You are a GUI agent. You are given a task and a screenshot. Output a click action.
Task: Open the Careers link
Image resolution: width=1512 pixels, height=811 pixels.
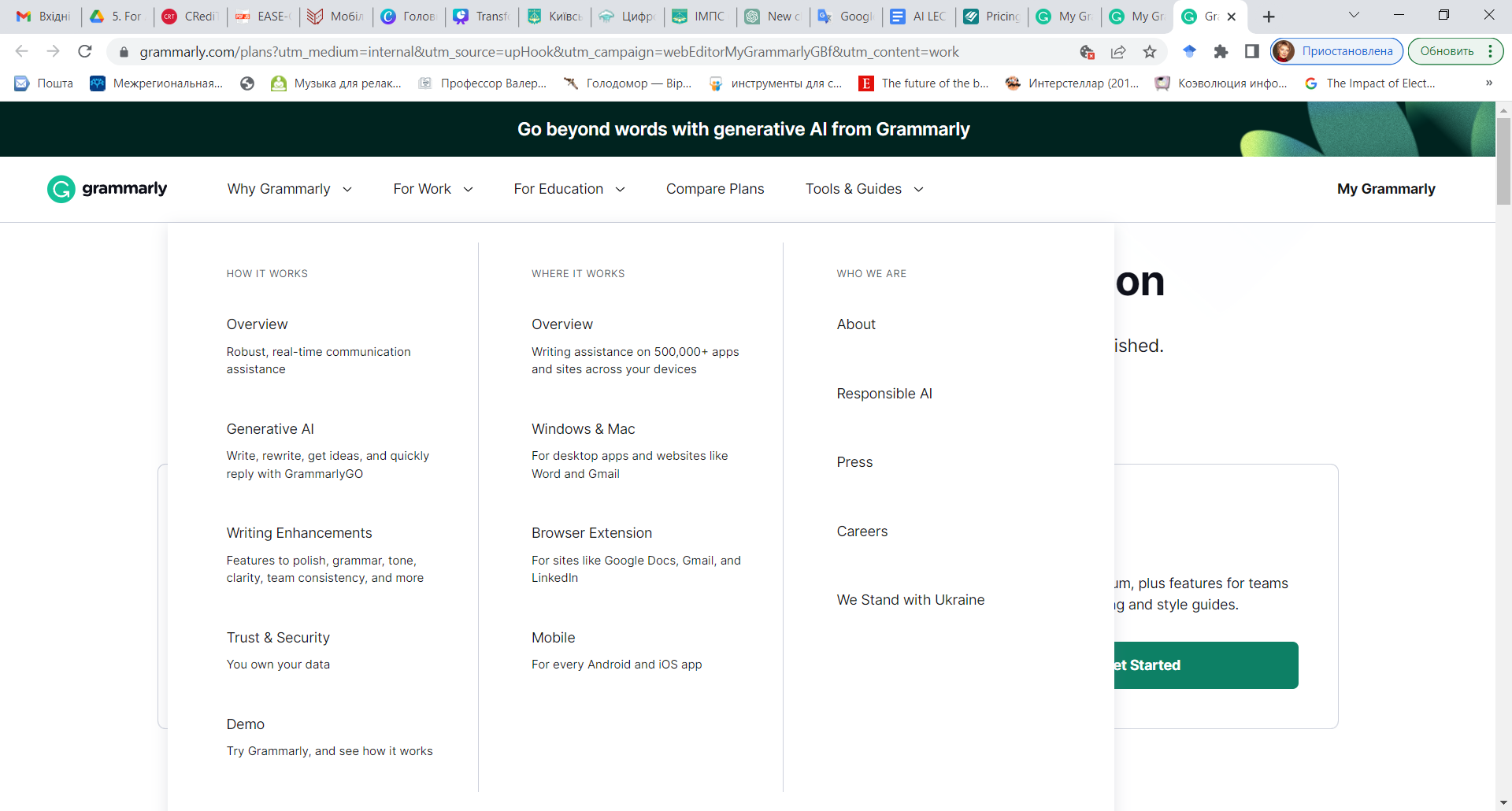pos(862,531)
